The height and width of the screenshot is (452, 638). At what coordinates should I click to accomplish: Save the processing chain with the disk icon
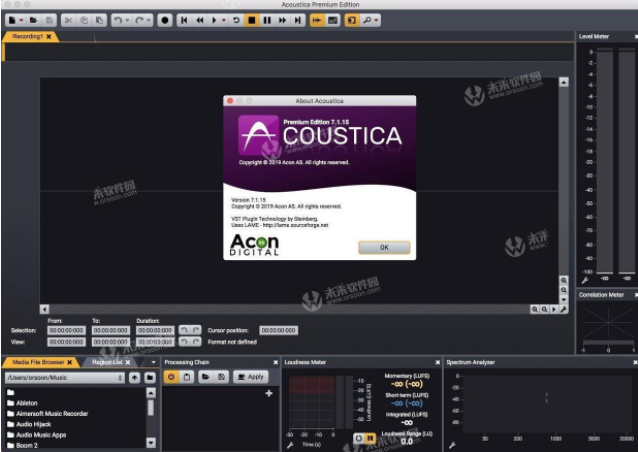[221, 377]
